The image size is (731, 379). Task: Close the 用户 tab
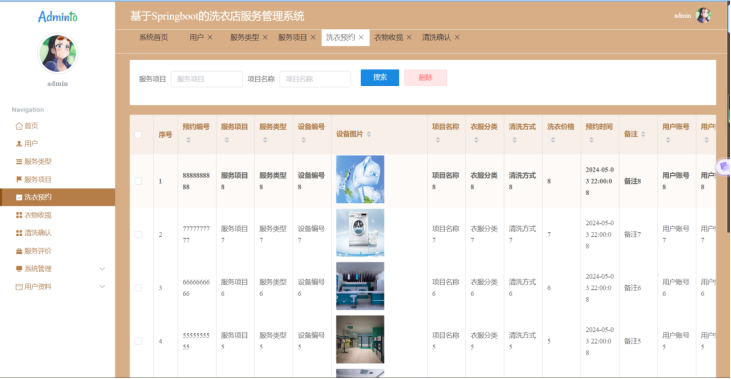[x=210, y=37]
